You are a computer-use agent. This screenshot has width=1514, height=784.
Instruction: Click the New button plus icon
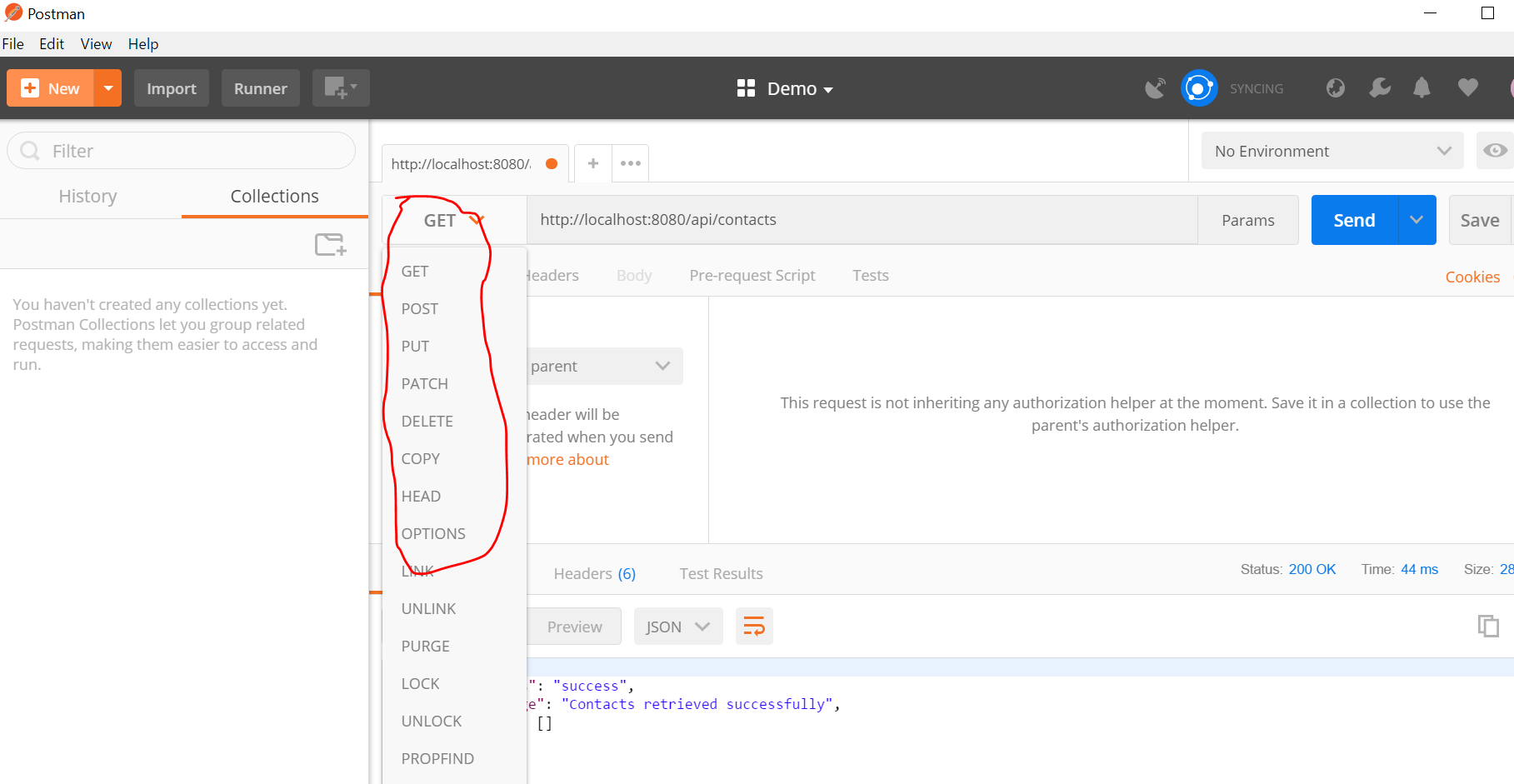click(30, 88)
